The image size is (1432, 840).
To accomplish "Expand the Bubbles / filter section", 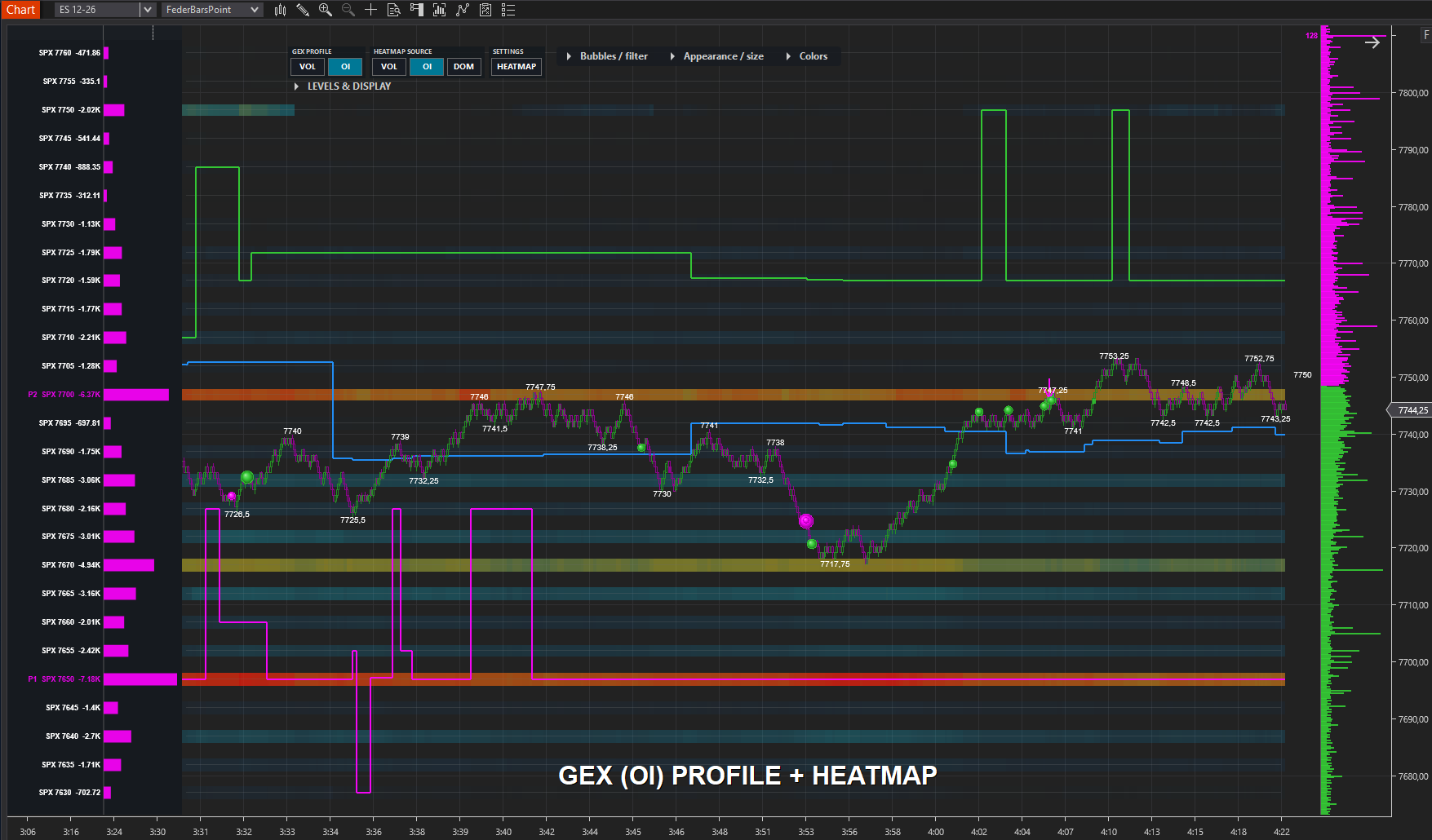I will tap(607, 56).
